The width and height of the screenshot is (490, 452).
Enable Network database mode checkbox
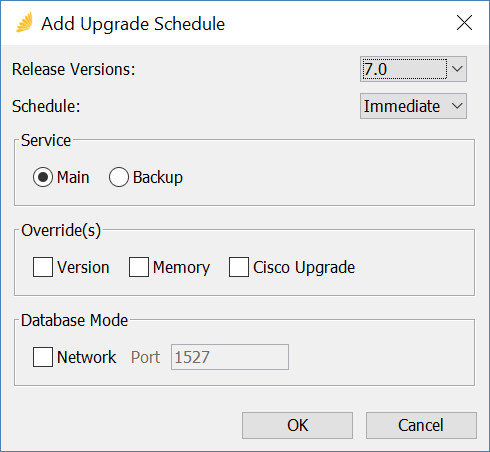[x=43, y=357]
